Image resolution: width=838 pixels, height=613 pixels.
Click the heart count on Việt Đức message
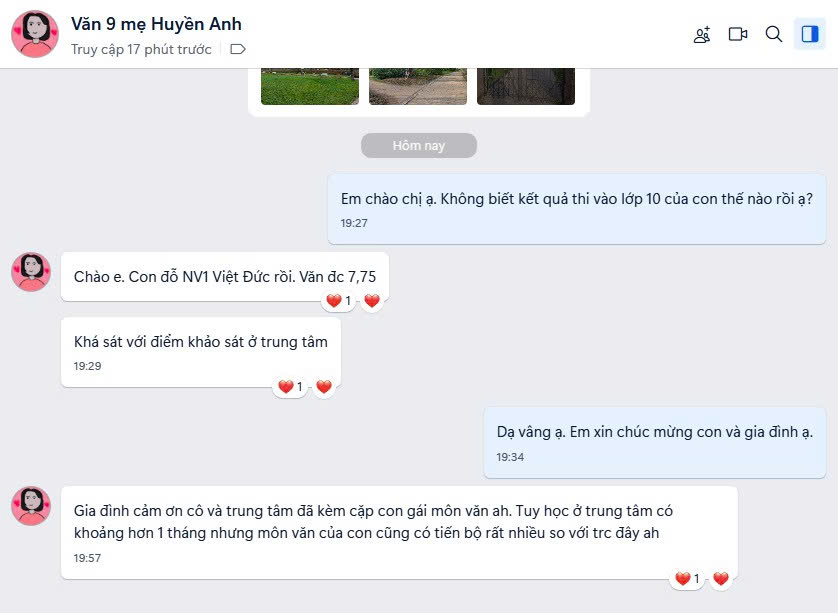coord(338,301)
